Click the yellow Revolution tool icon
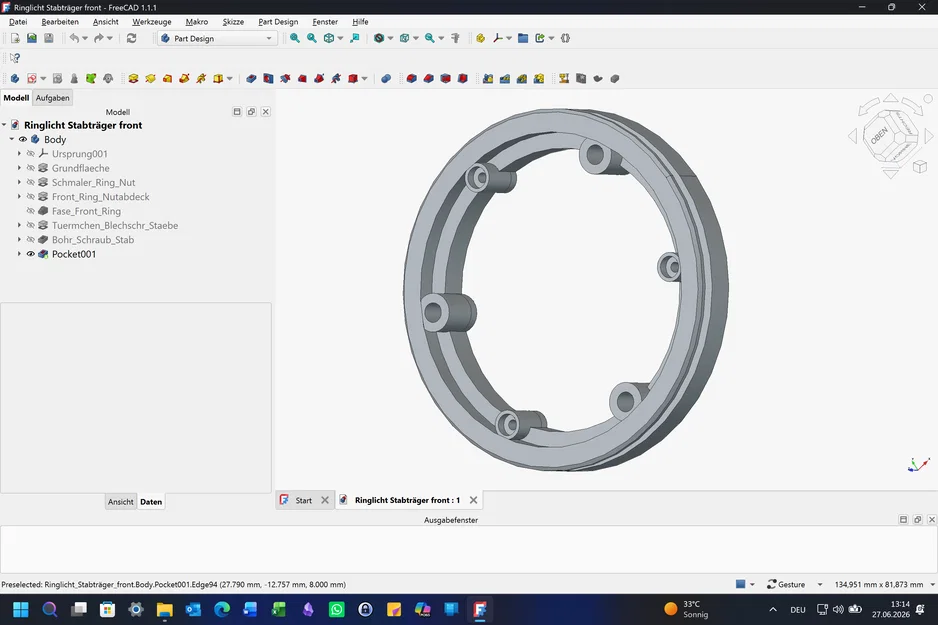This screenshot has width=938, height=625. coord(150,78)
